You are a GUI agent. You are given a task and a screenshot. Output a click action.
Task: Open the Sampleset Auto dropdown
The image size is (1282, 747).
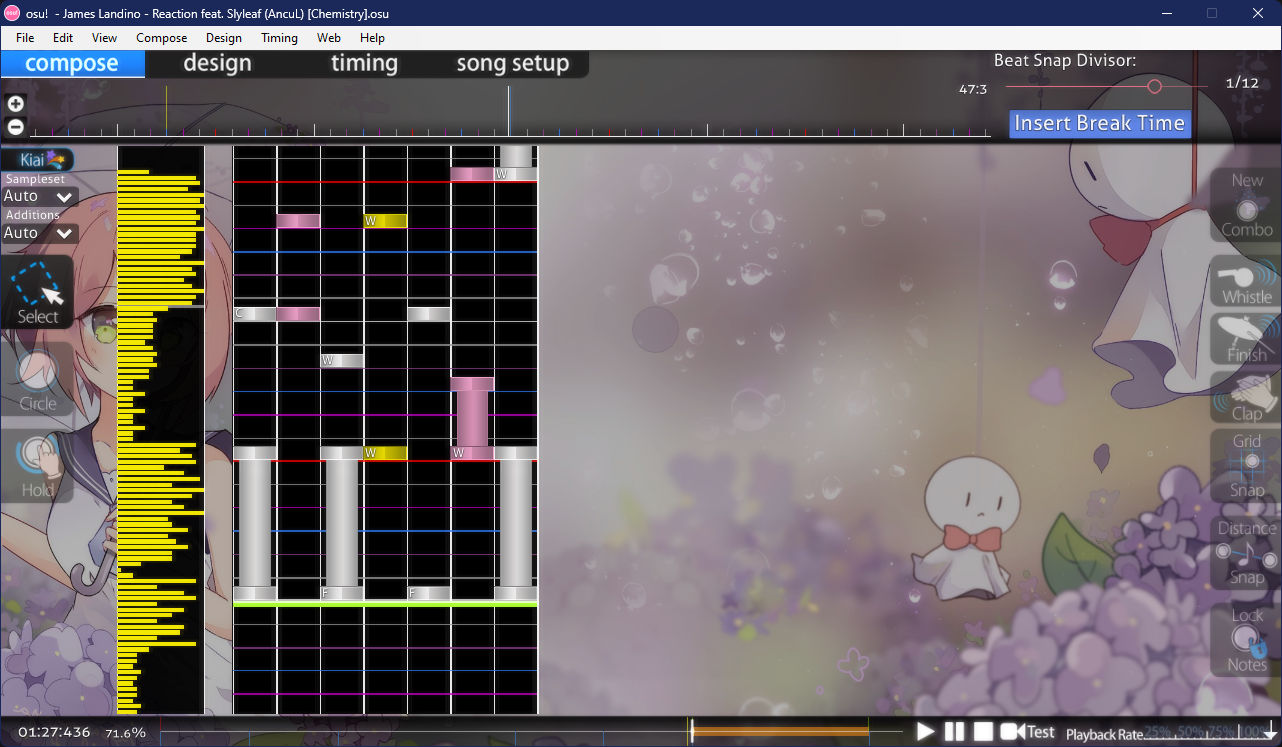(x=40, y=196)
